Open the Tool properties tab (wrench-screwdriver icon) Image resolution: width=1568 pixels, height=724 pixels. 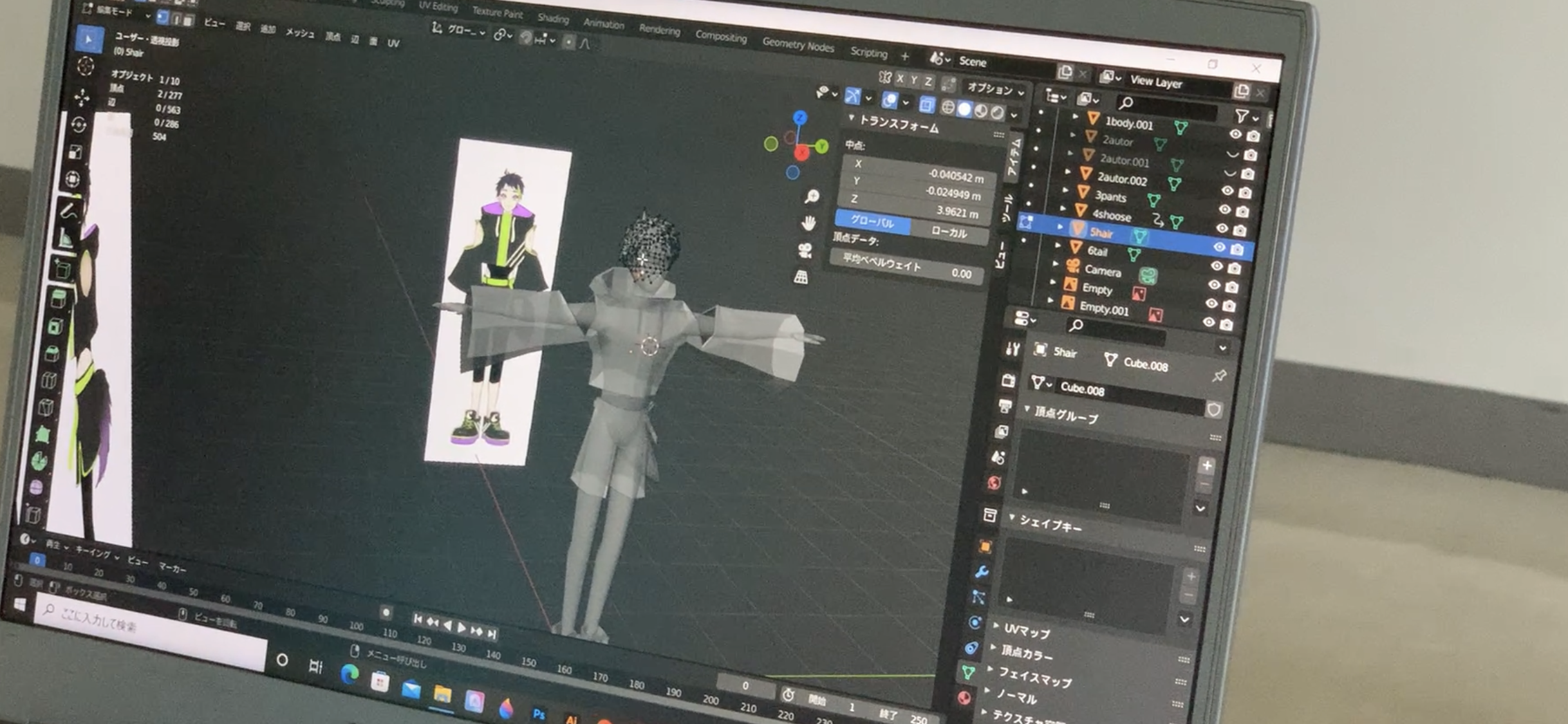pyautogui.click(x=1012, y=349)
